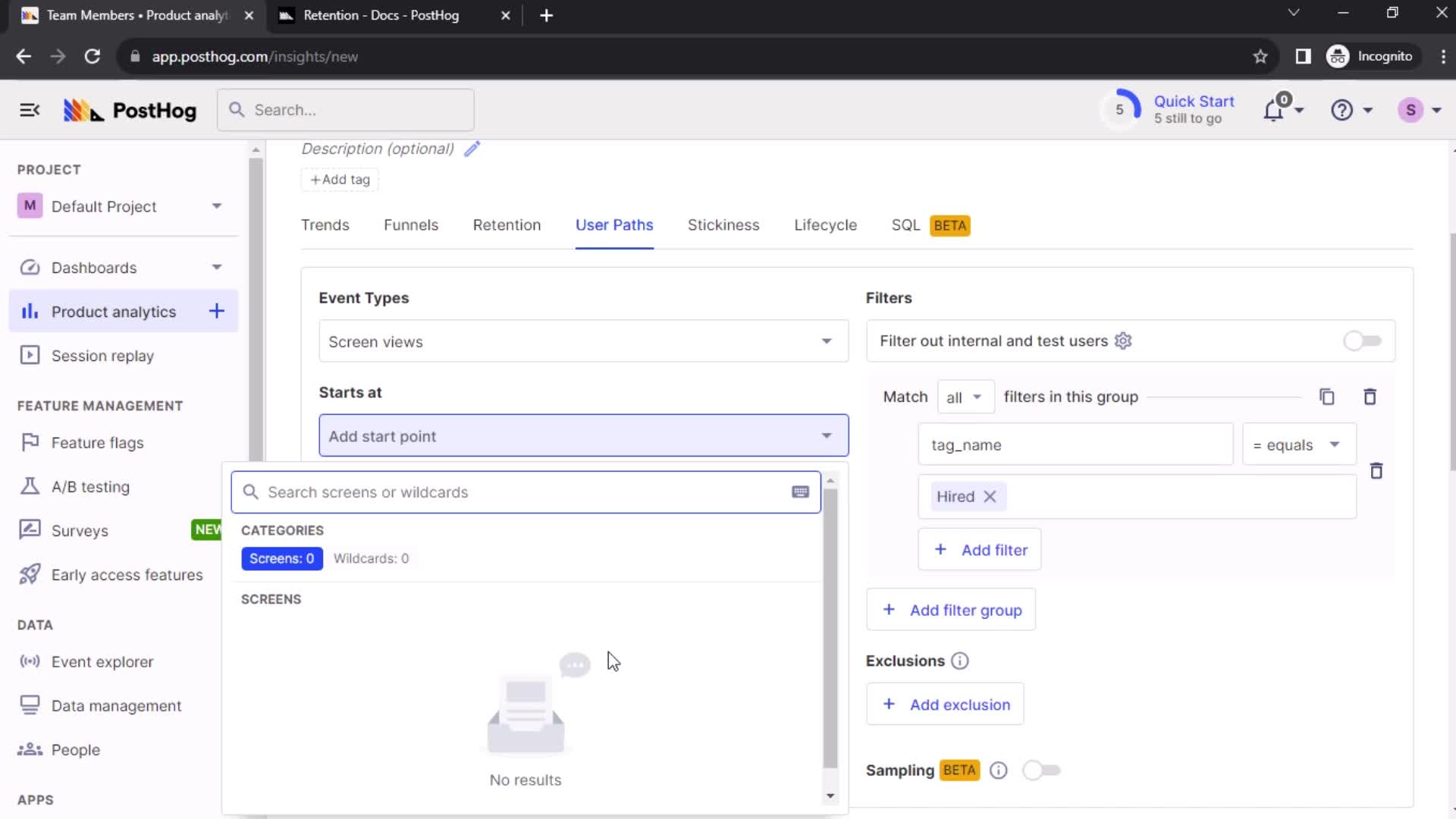1456x819 pixels.
Task: Open the Add start point dropdown
Action: tap(584, 436)
